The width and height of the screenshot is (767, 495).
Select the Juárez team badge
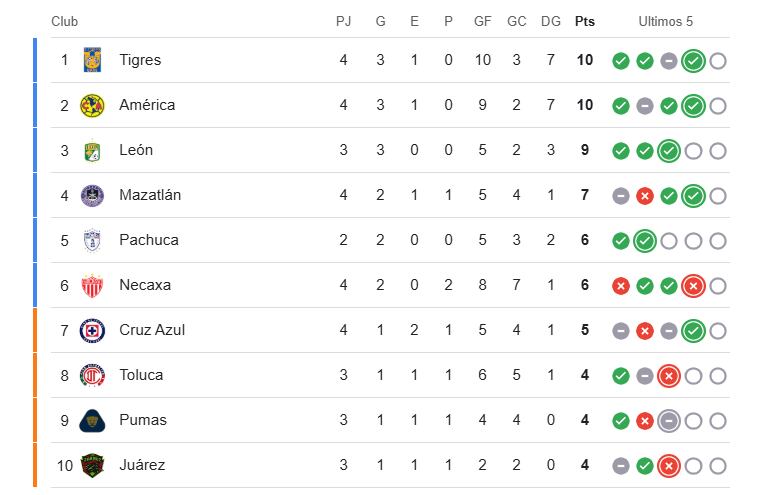(92, 465)
